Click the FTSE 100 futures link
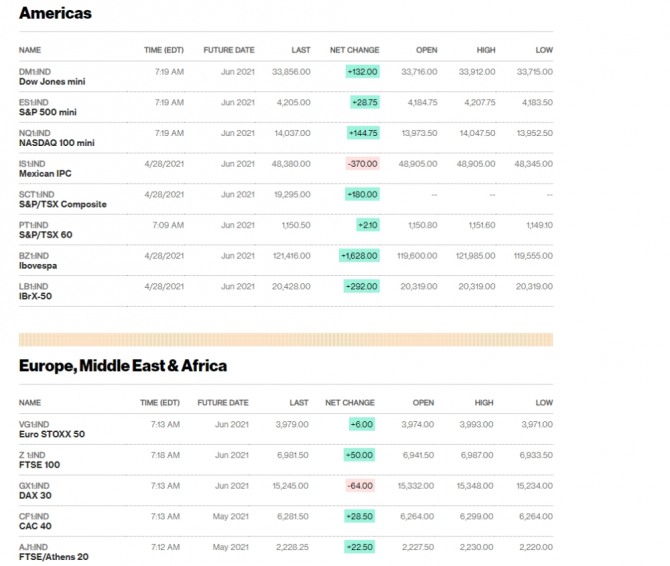The height and width of the screenshot is (566, 670). 41,465
